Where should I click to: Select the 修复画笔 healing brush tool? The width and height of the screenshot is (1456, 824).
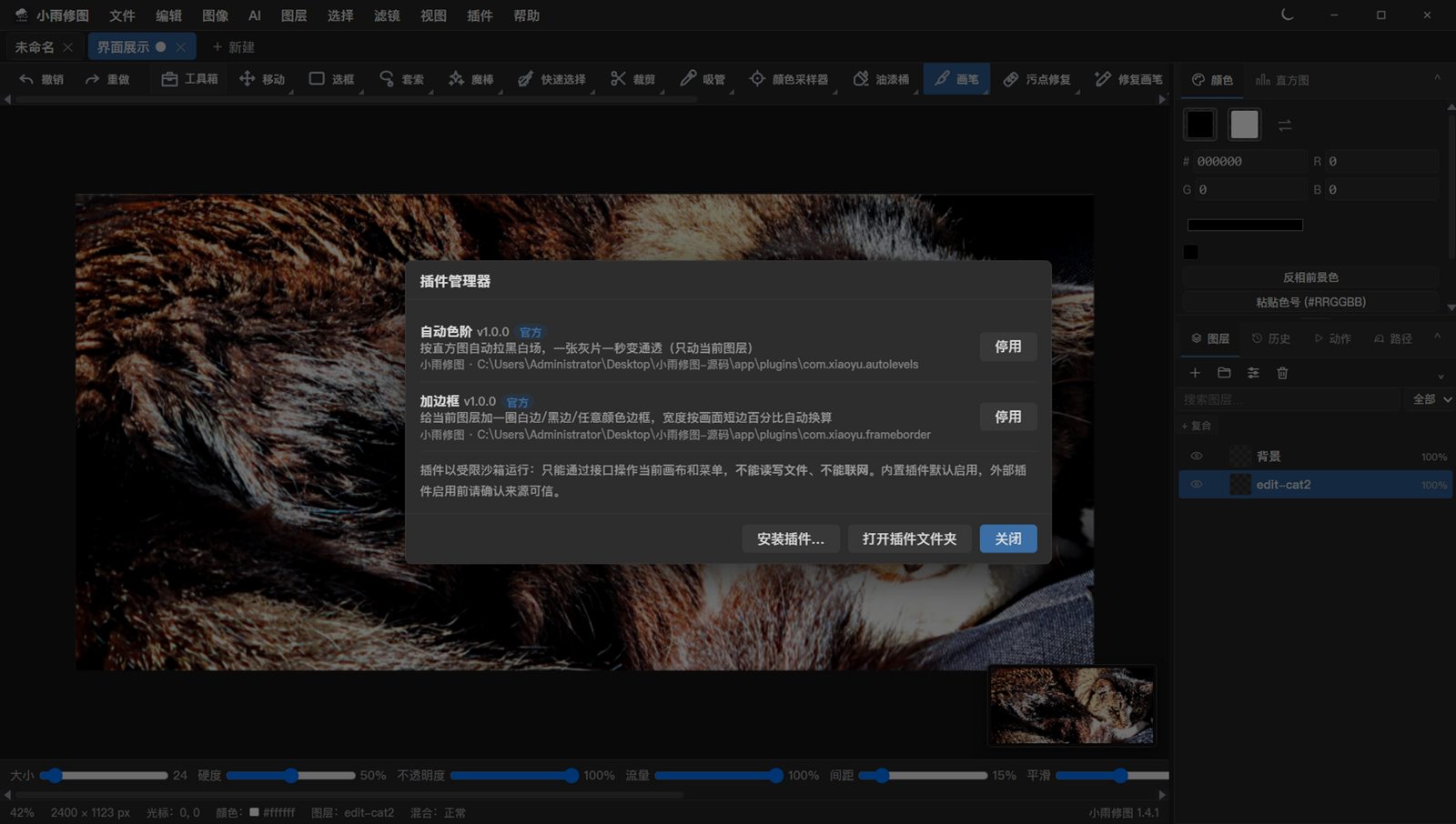[x=1128, y=79]
